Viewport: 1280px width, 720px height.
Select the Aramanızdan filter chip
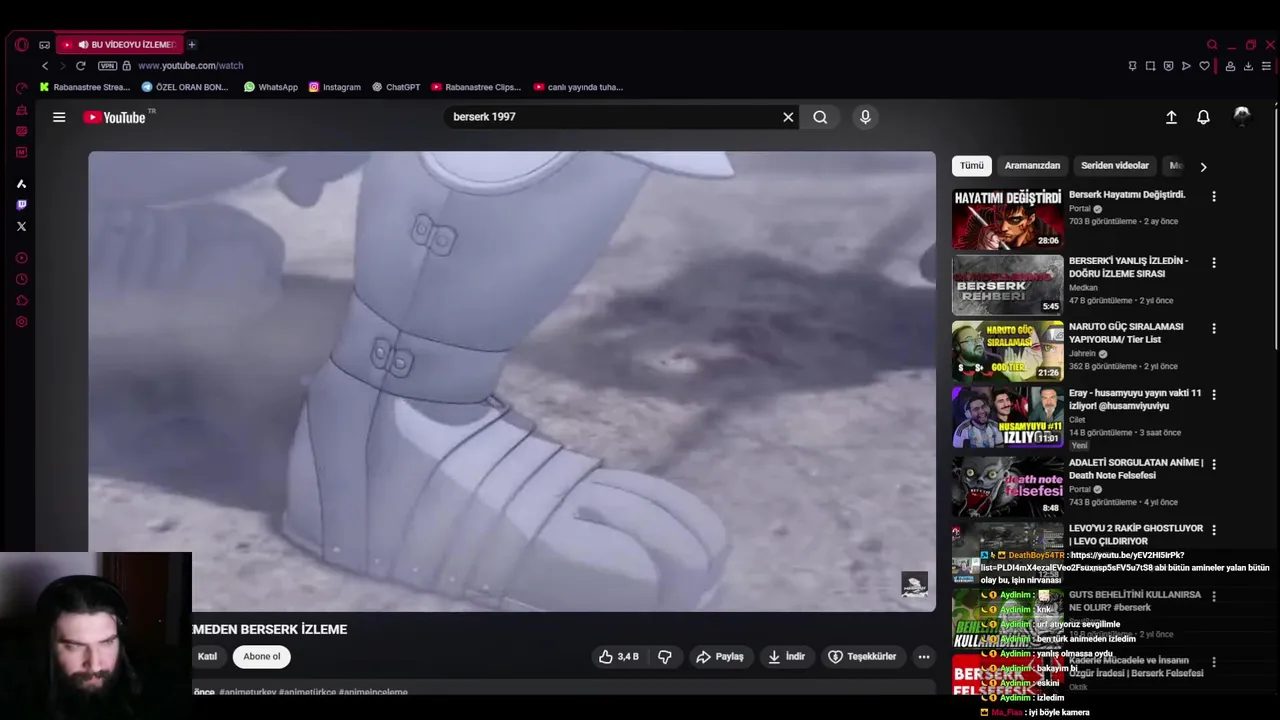(1032, 166)
